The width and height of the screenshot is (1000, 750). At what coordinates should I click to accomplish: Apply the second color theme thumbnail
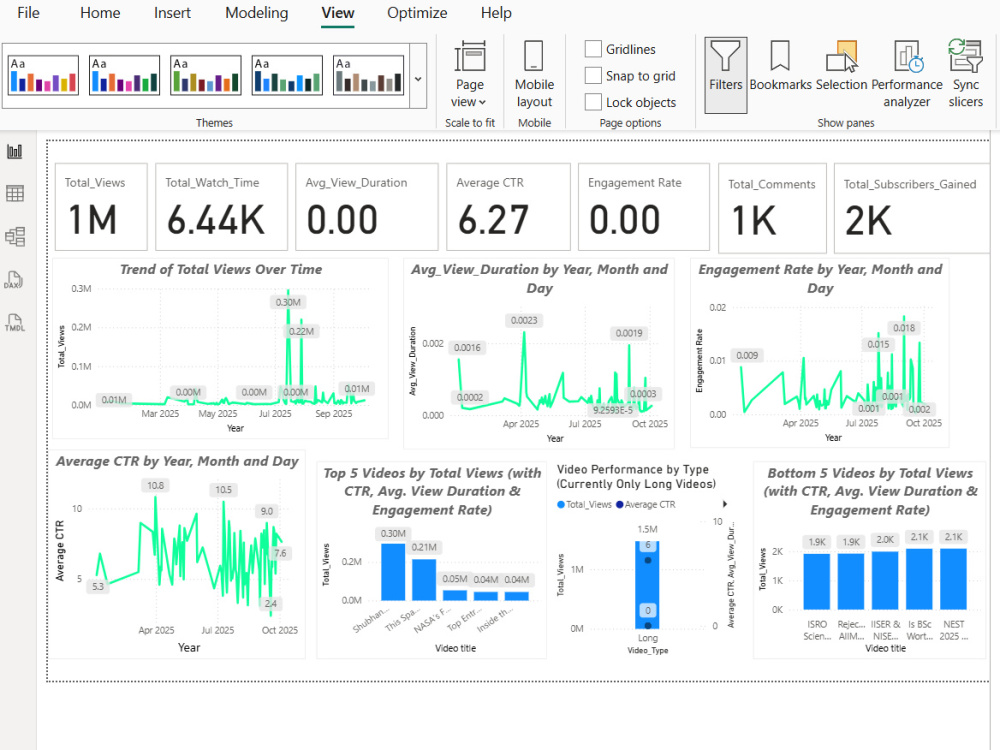[124, 75]
